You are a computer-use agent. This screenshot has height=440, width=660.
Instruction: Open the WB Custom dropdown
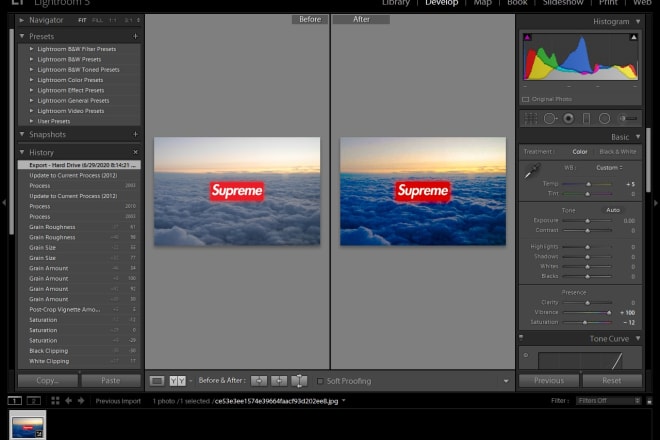tap(609, 168)
